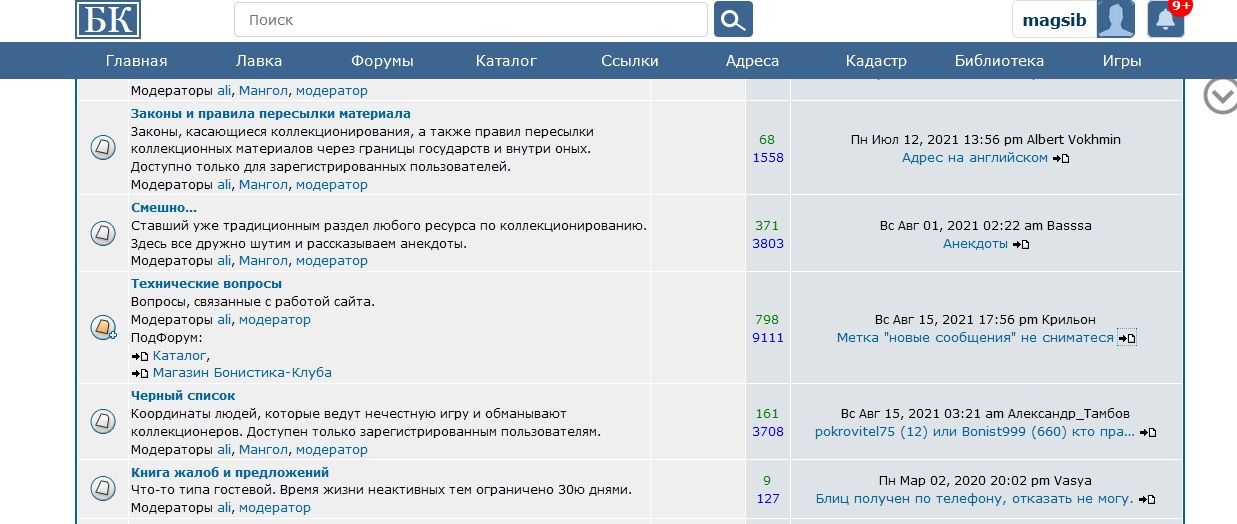Open the Законы и правила пересылки материала forum

coord(270,114)
